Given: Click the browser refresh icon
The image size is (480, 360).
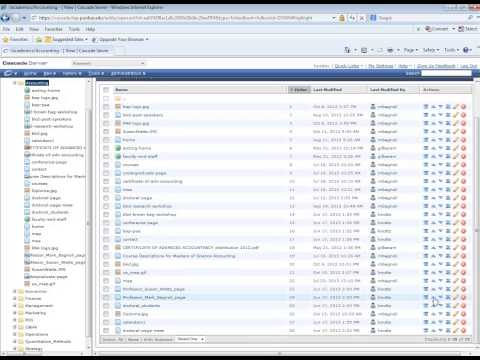Looking at the screenshot, I should (352, 18).
